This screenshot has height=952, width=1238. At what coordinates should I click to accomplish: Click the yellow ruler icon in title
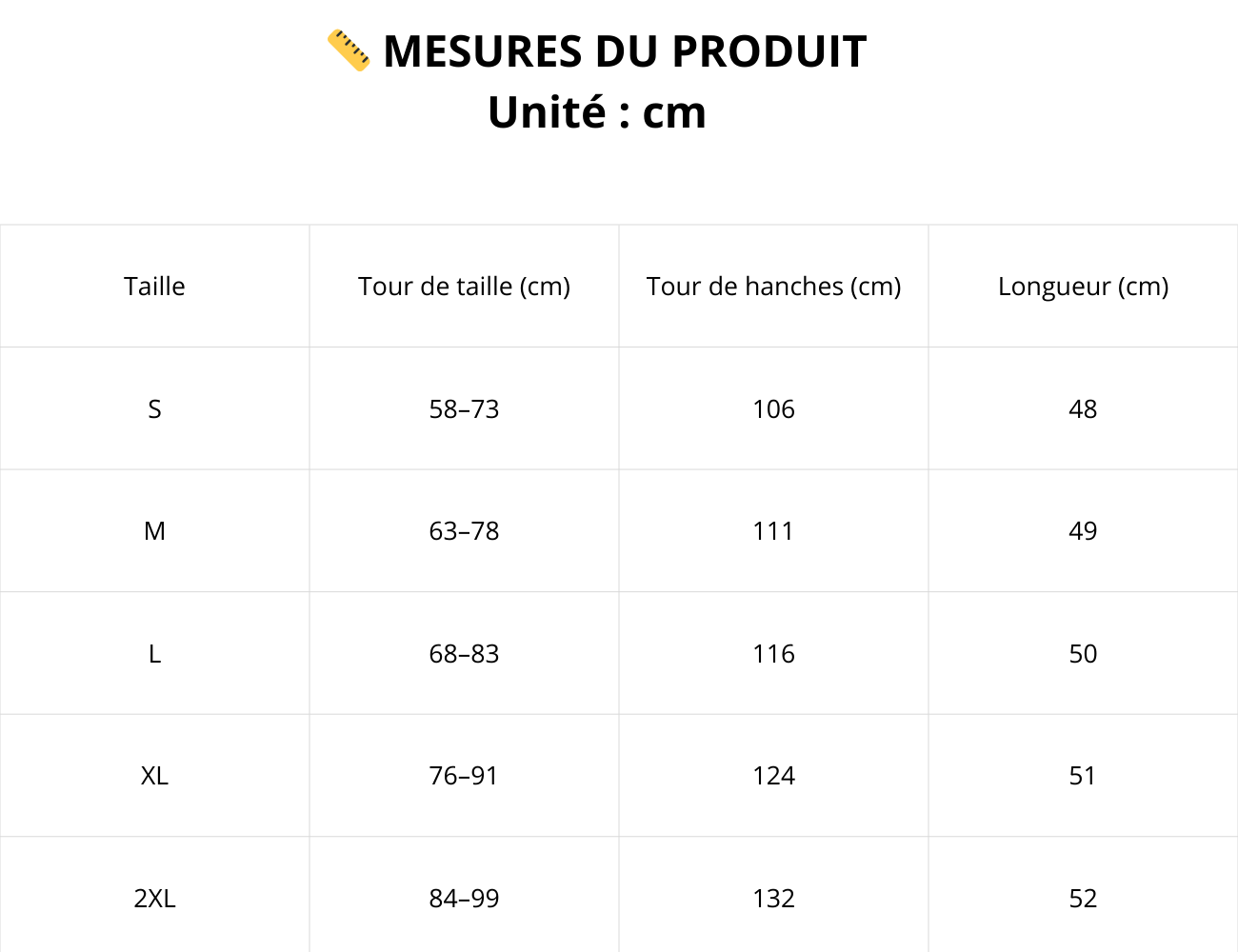349,50
